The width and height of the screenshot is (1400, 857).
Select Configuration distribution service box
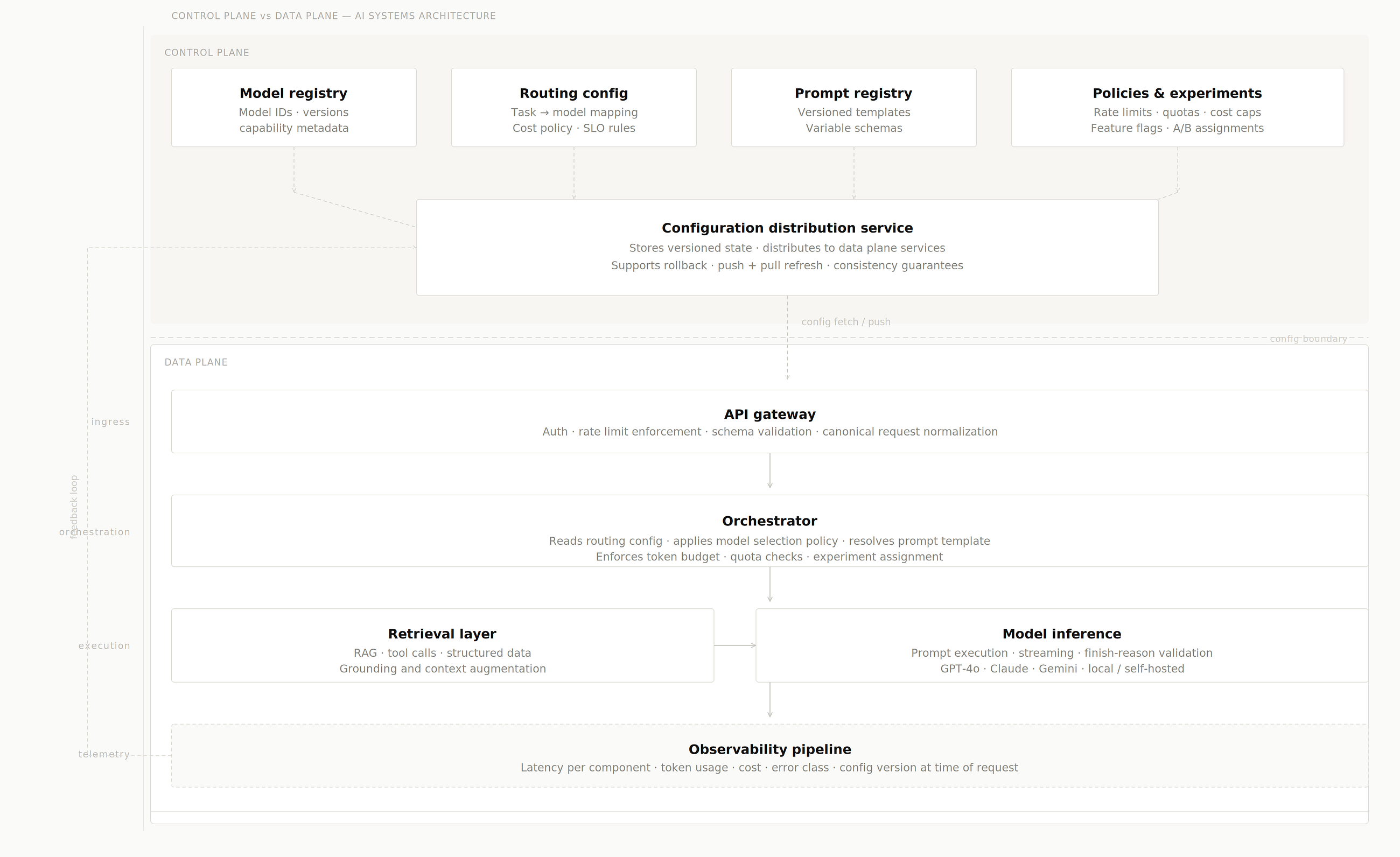[787, 247]
